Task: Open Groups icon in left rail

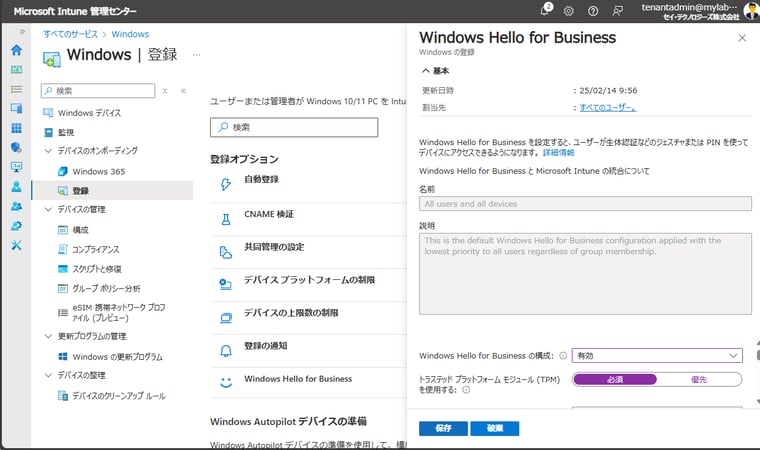Action: pyautogui.click(x=16, y=206)
